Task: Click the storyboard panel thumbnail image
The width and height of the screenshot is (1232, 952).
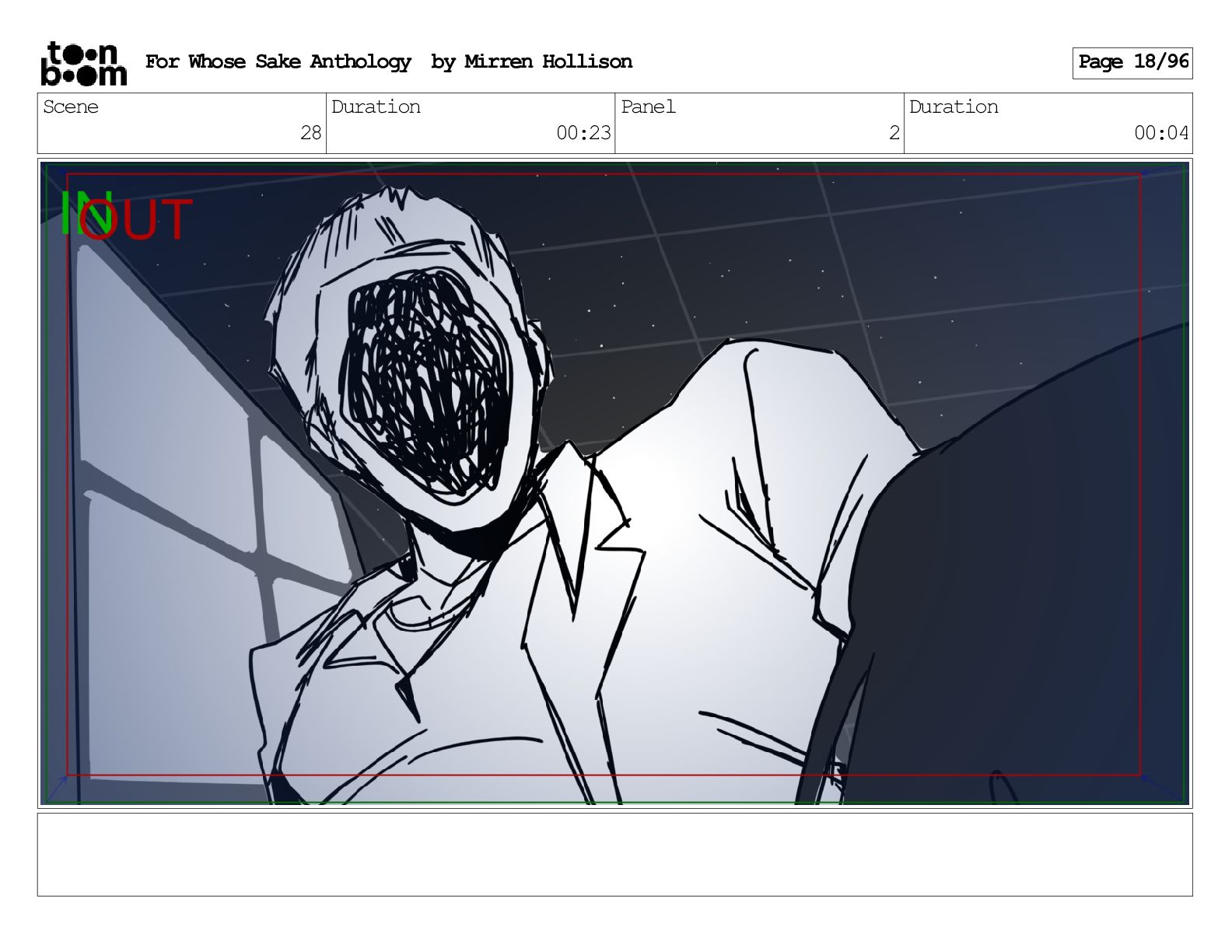Action: click(615, 483)
